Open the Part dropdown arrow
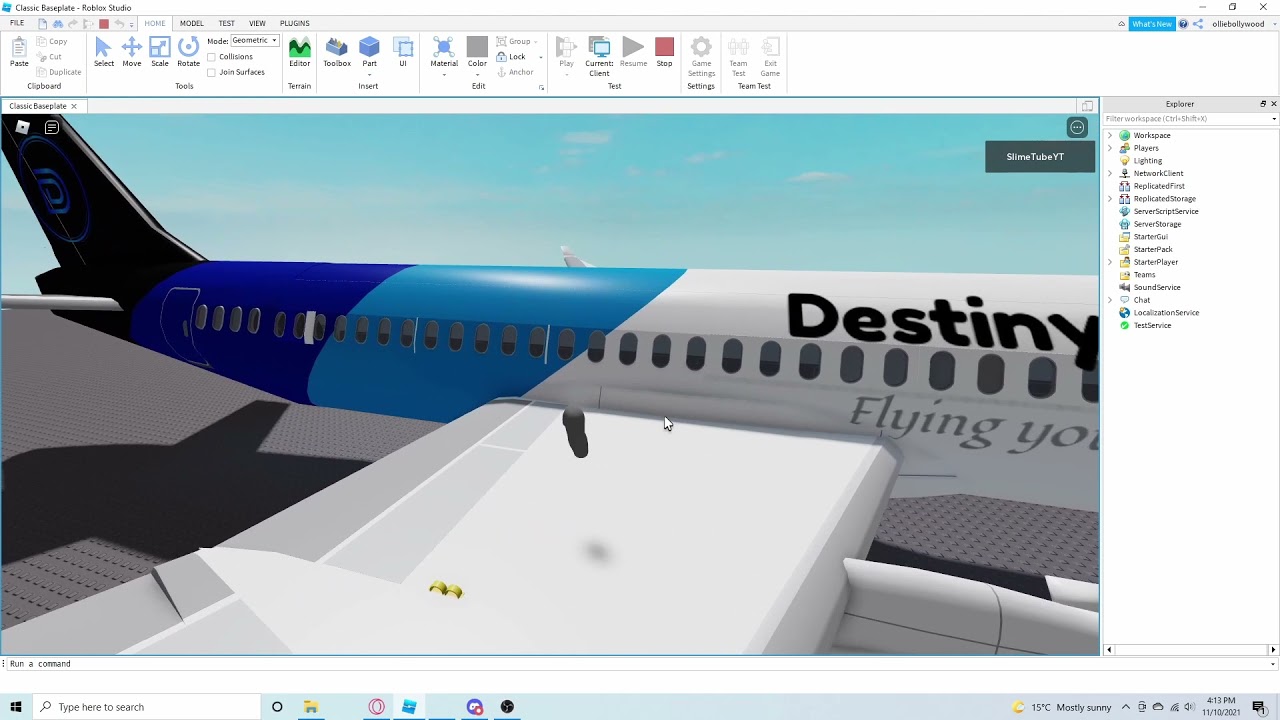The image size is (1280, 720). point(369,75)
